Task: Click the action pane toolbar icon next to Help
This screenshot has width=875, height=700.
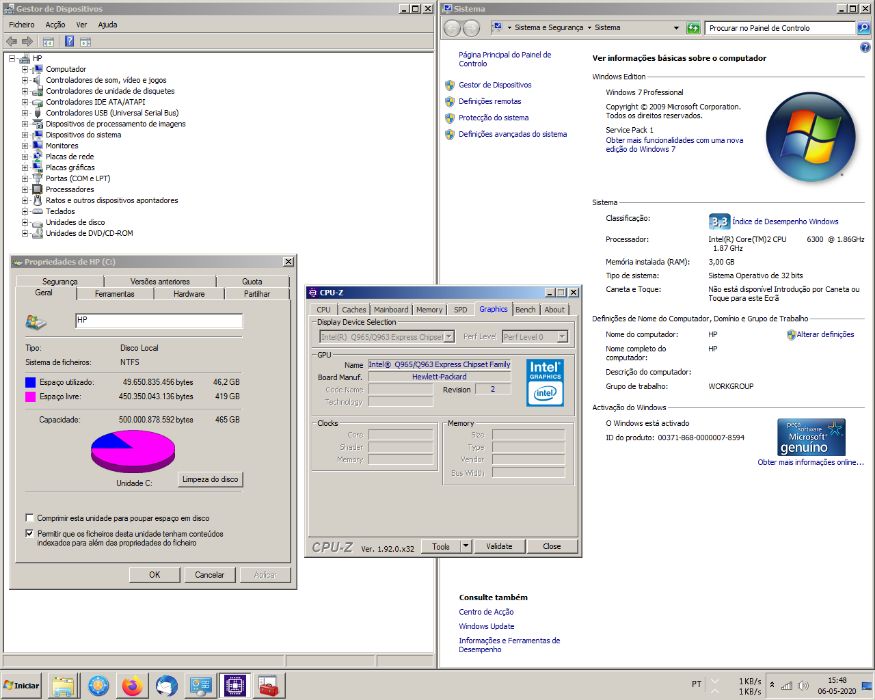Action: pyautogui.click(x=85, y=42)
